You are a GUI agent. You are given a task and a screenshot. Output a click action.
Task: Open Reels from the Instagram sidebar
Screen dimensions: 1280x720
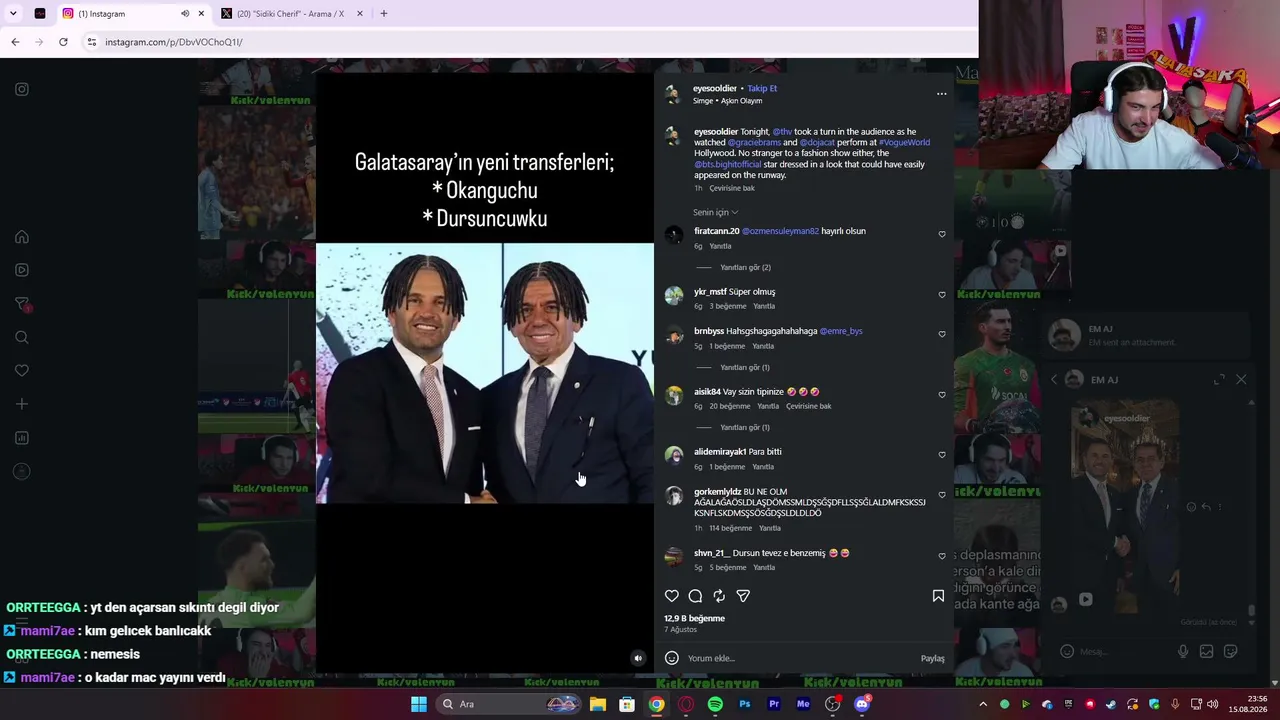(22, 270)
